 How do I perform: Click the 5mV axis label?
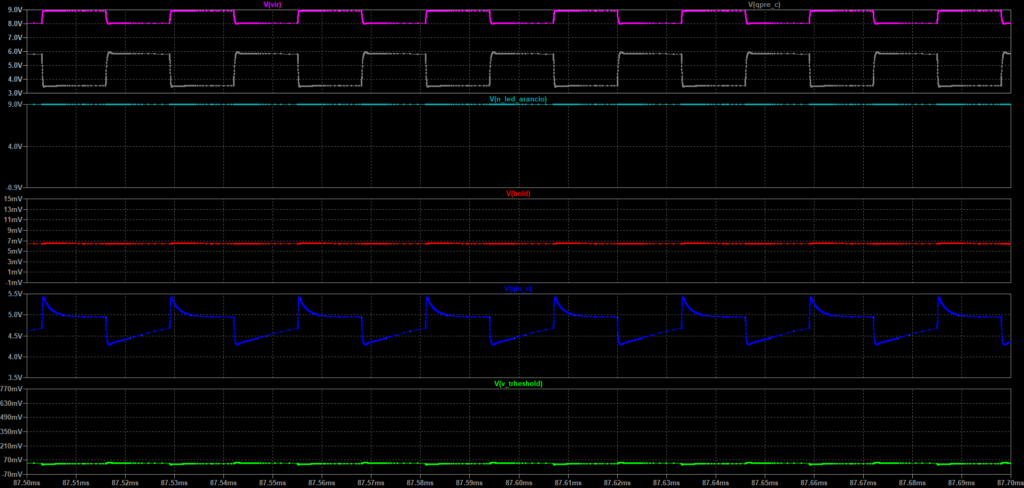tap(16, 251)
